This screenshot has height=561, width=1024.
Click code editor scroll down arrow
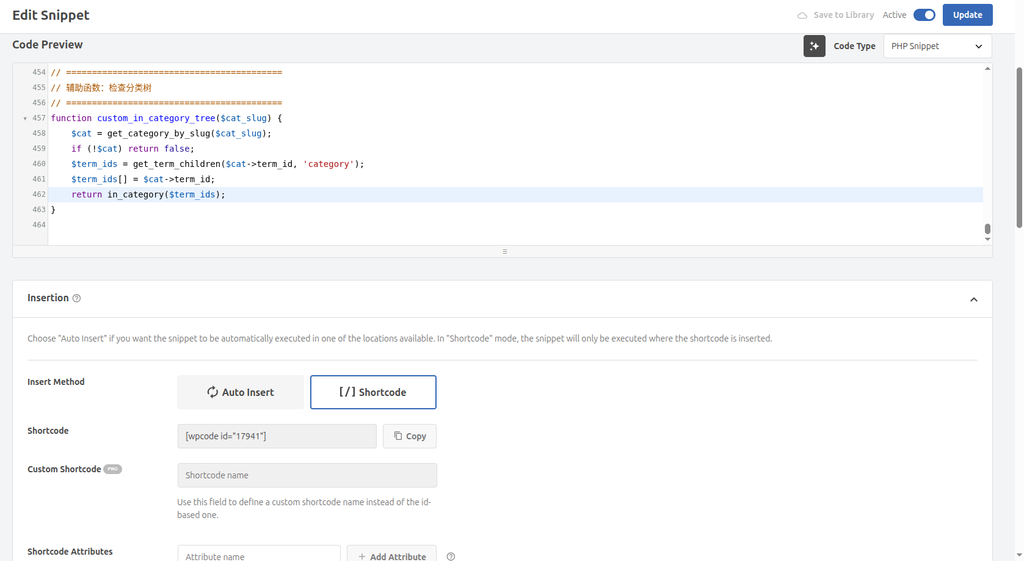click(987, 239)
